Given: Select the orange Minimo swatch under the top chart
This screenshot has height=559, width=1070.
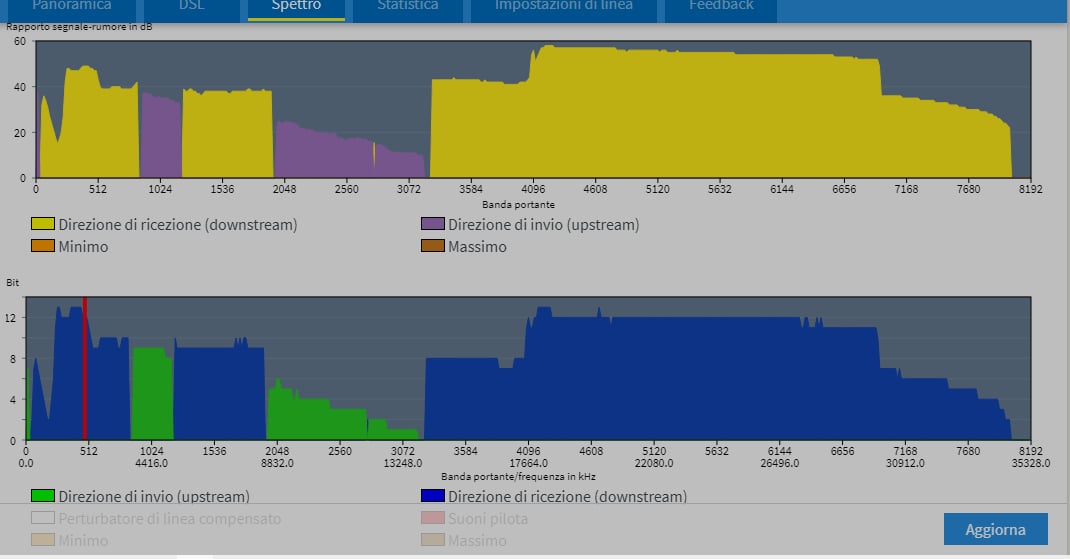Looking at the screenshot, I should coord(43,246).
